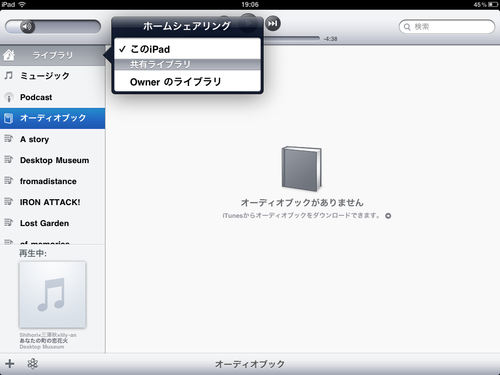Click the 検索 search field
Viewport: 500px width, 375px height.
[447, 27]
